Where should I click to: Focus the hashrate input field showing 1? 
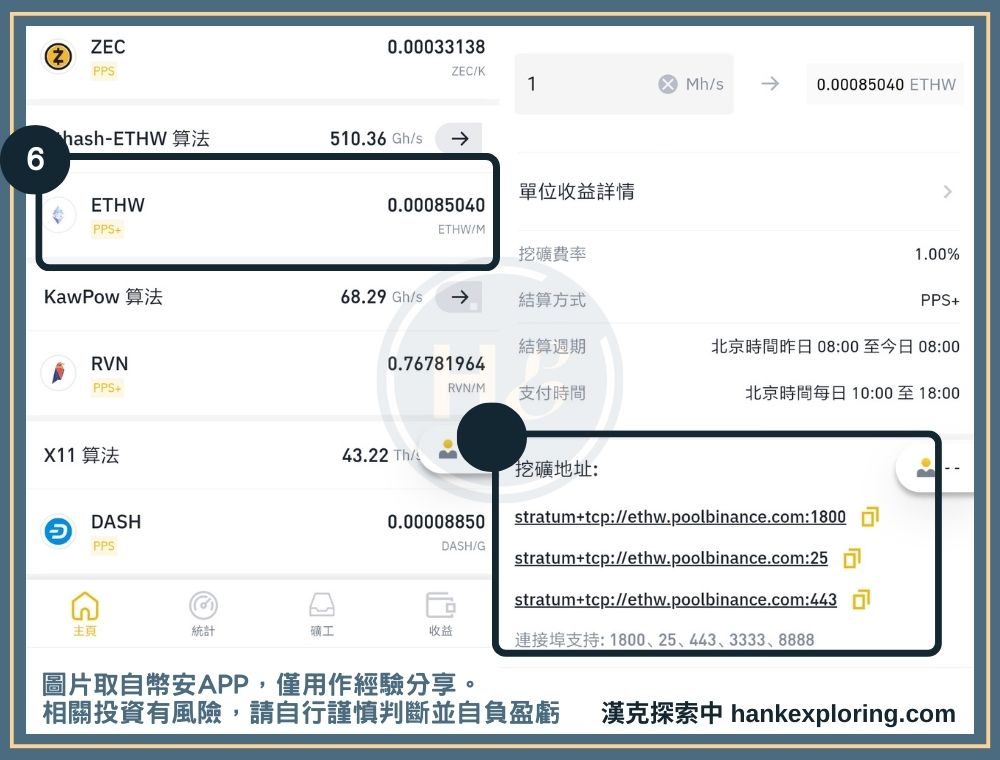point(624,84)
